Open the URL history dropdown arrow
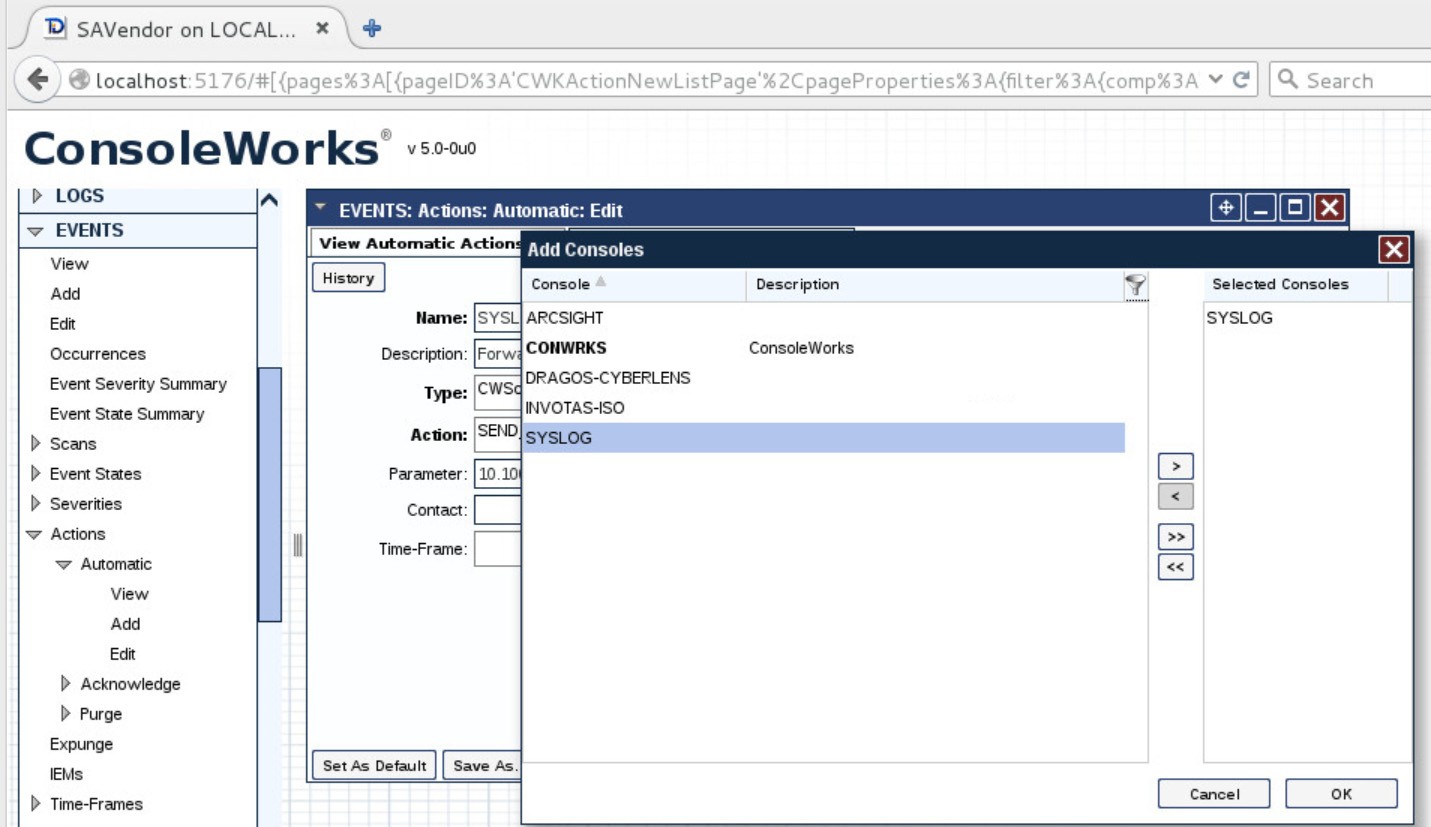Screen dimensions: 1431x827 [1215, 80]
